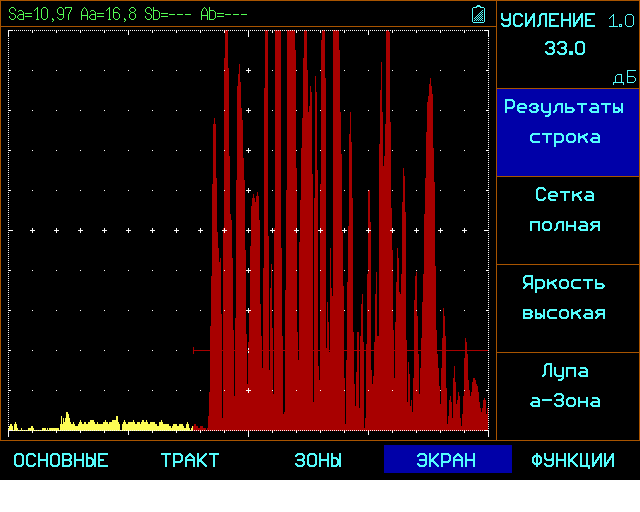Click the Sa=10,97 readout

coord(40,14)
